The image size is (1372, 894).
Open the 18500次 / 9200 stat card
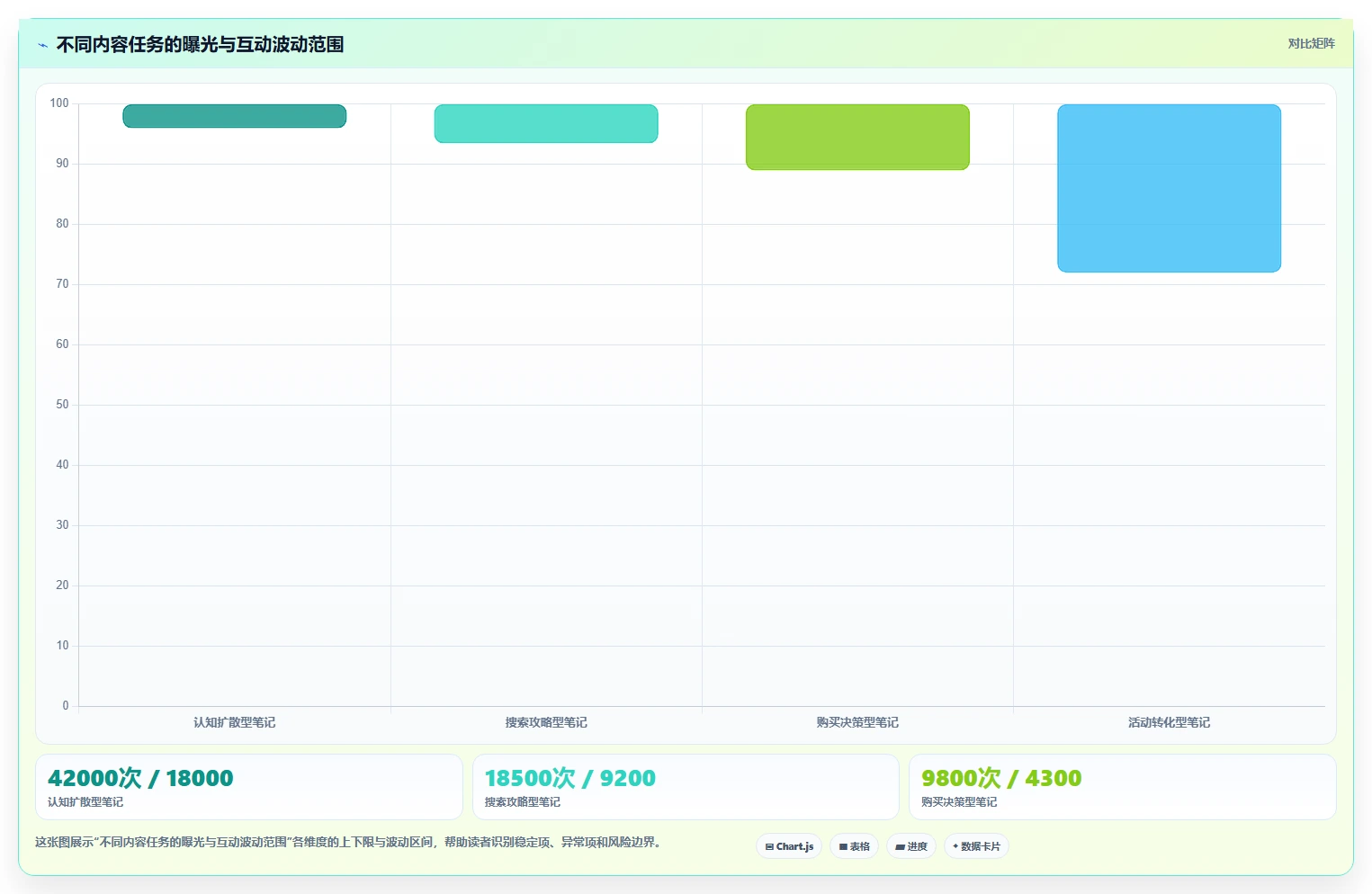[x=686, y=787]
